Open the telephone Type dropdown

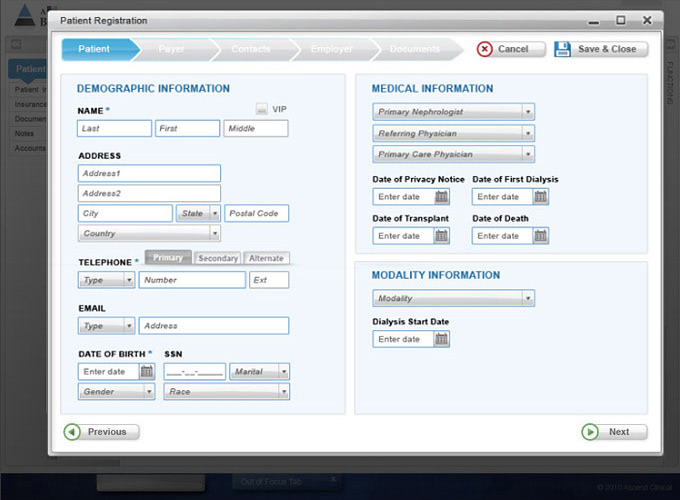tap(107, 280)
